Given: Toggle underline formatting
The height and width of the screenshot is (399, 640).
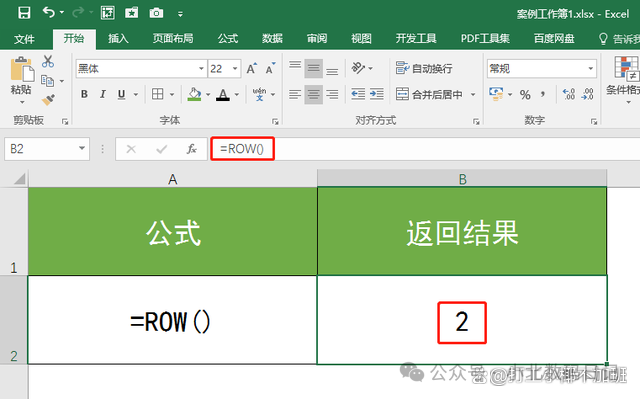Looking at the screenshot, I should click(x=121, y=94).
